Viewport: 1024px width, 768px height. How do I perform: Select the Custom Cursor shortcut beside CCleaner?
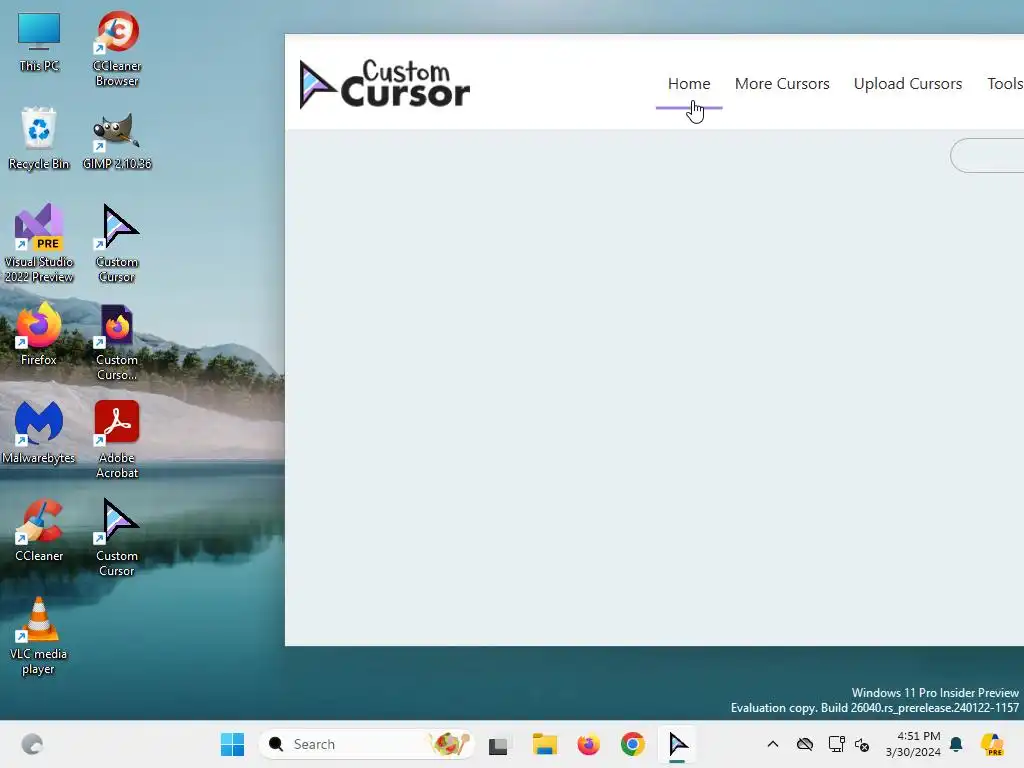pyautogui.click(x=117, y=537)
